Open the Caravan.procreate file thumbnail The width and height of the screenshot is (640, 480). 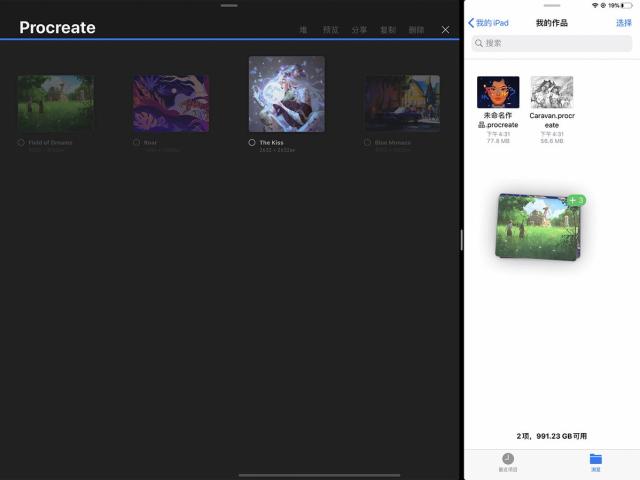(552, 92)
